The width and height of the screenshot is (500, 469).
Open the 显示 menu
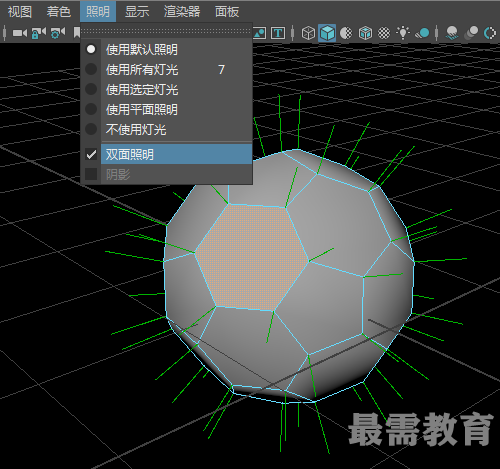137,12
